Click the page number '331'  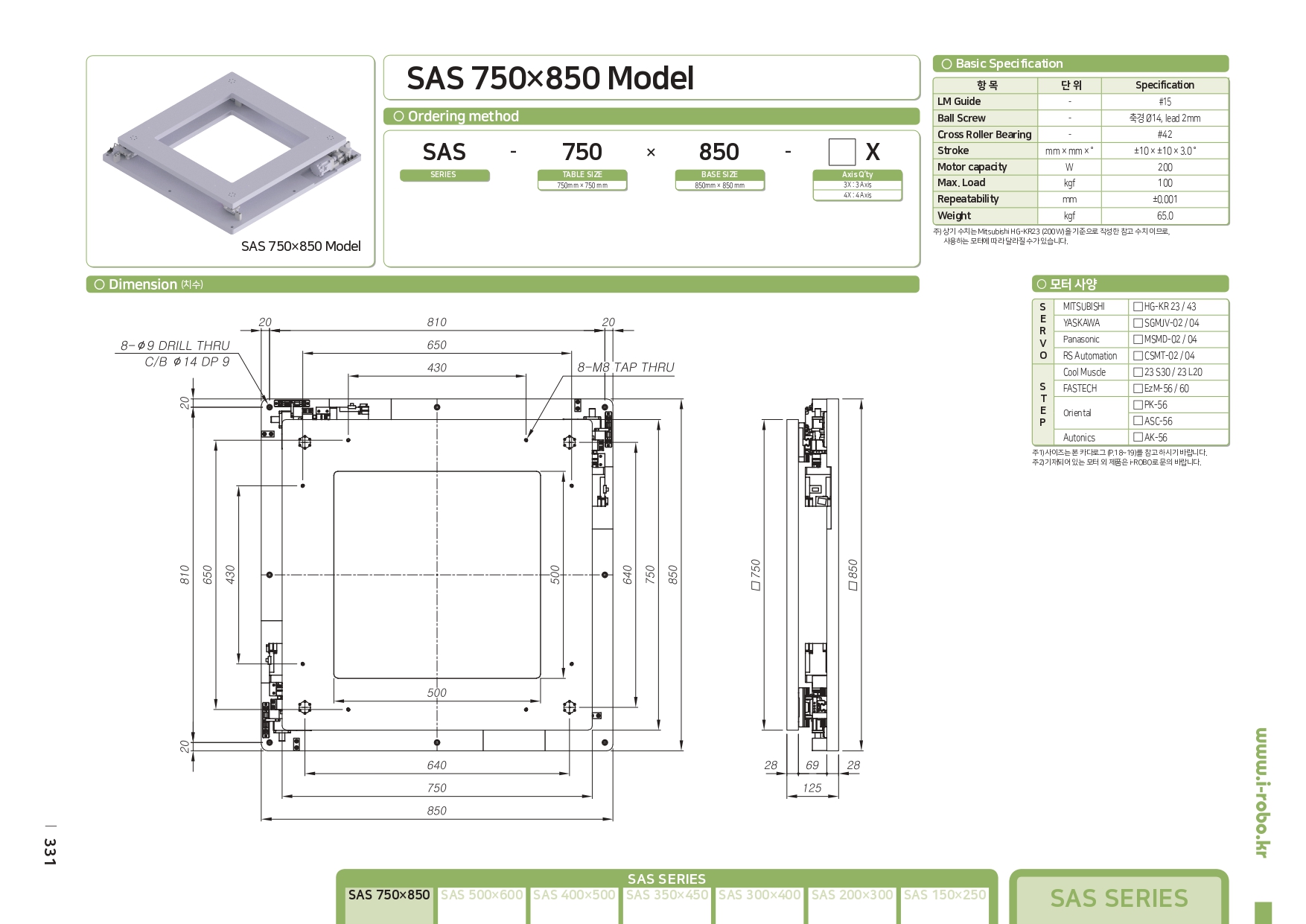(x=50, y=852)
